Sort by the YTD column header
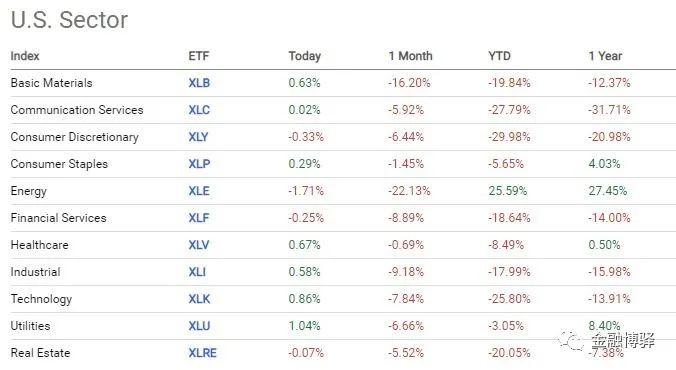The width and height of the screenshot is (676, 370). point(499,56)
